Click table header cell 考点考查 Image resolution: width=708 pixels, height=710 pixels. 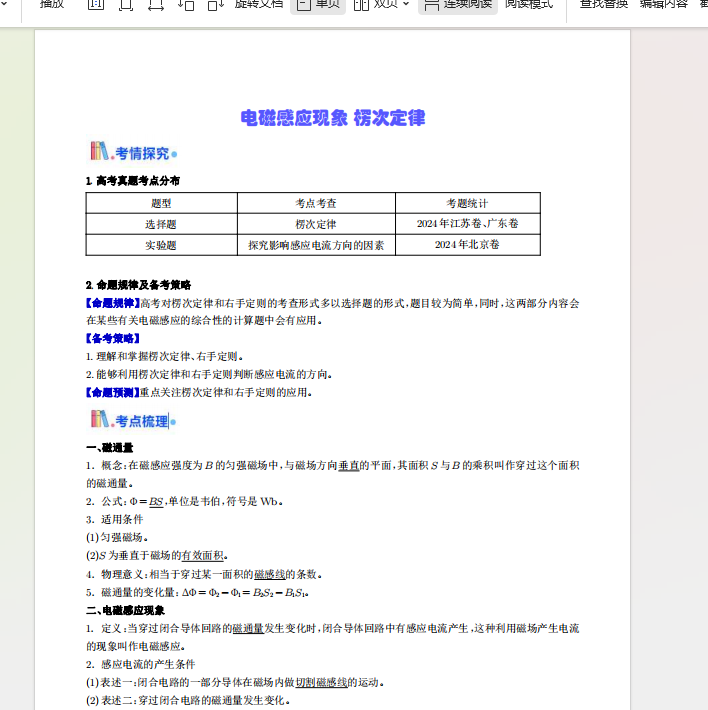pos(316,203)
